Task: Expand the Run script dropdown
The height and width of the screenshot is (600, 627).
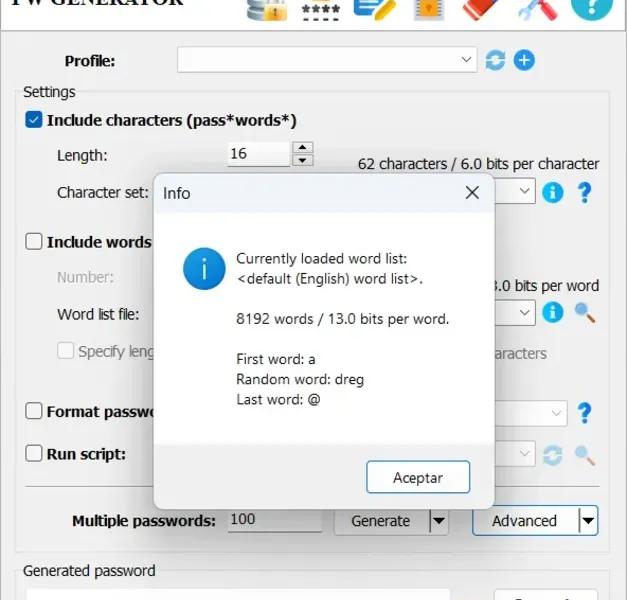Action: (524, 454)
